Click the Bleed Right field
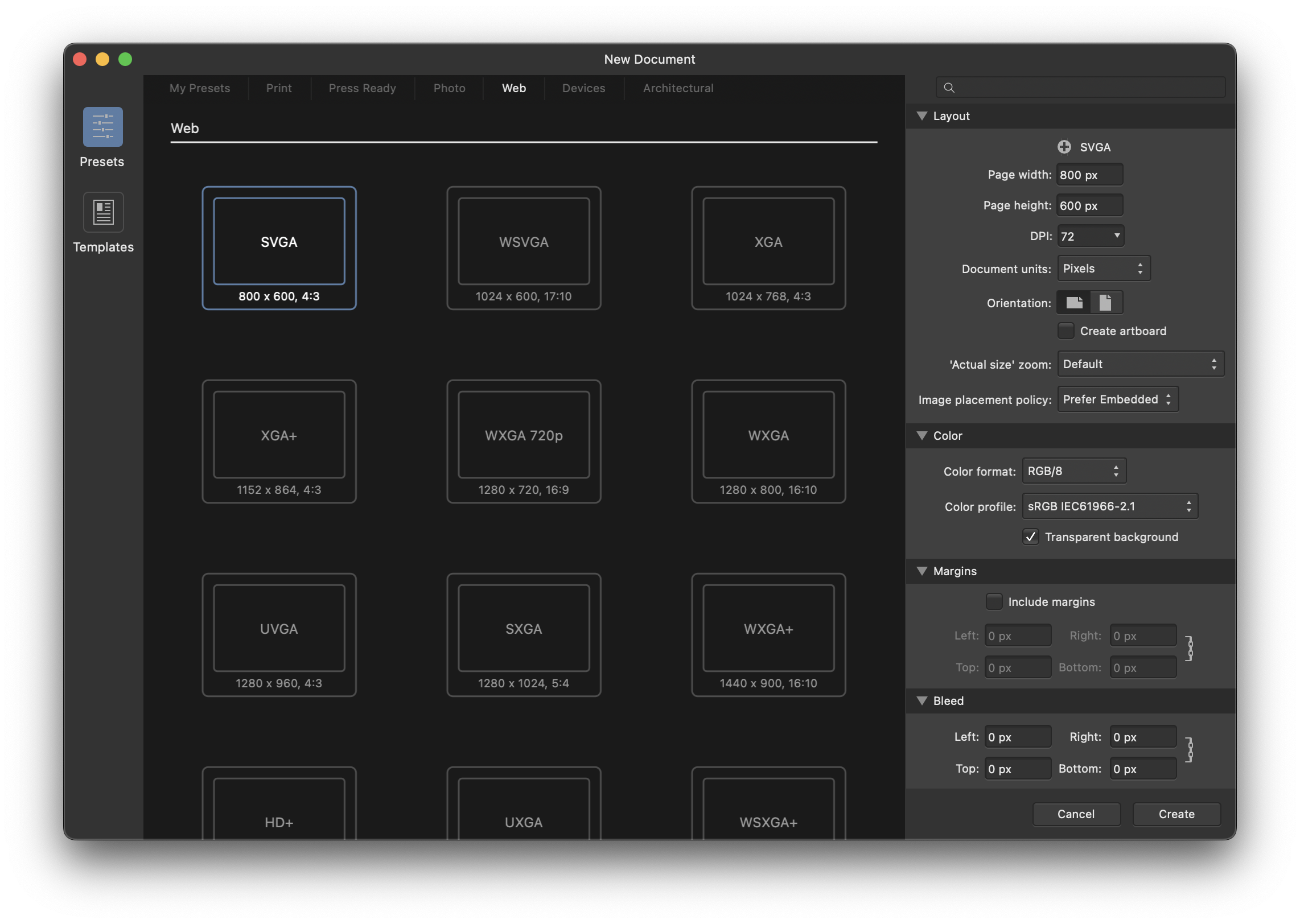The height and width of the screenshot is (924, 1300). pyautogui.click(x=1143, y=737)
